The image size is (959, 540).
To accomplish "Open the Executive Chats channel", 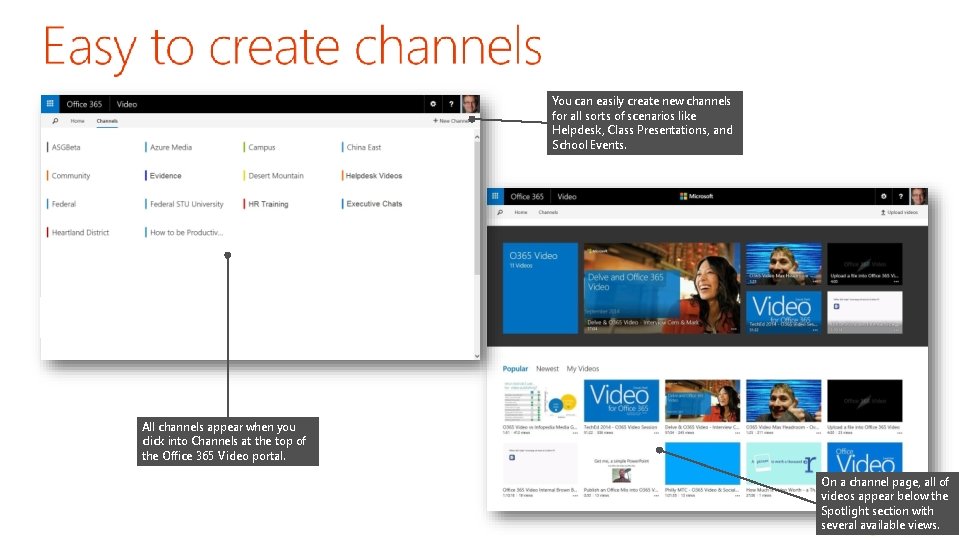I will point(372,204).
